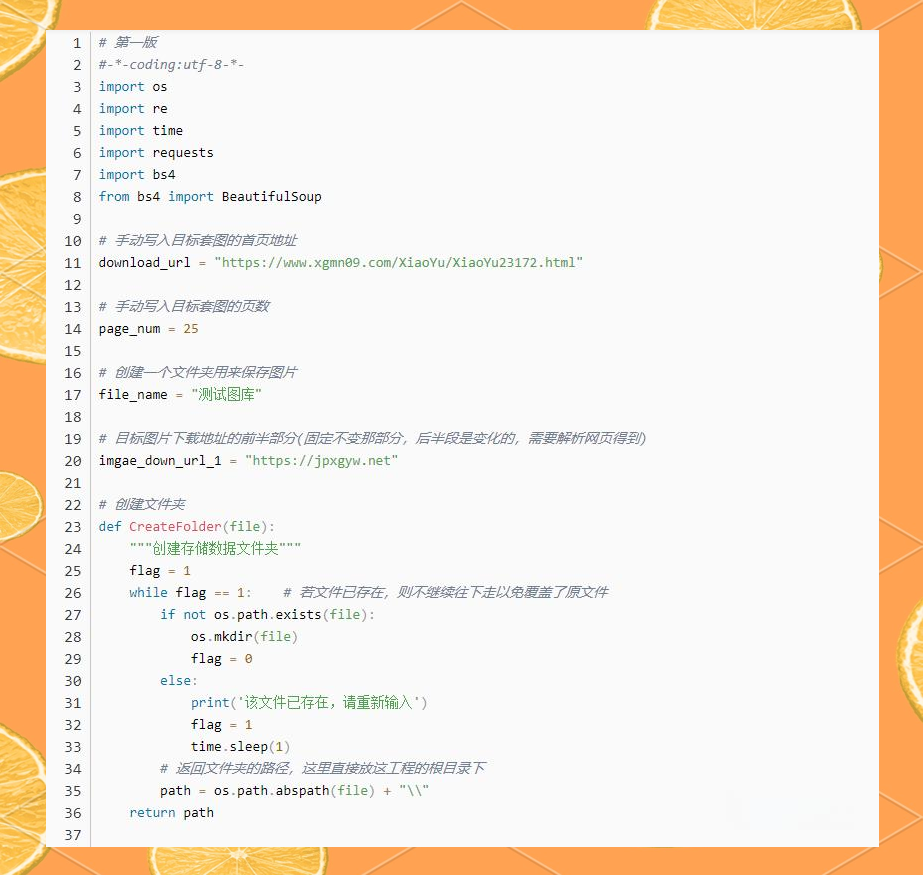923x875 pixels.
Task: Click the 'import time' line
Action: 141,130
